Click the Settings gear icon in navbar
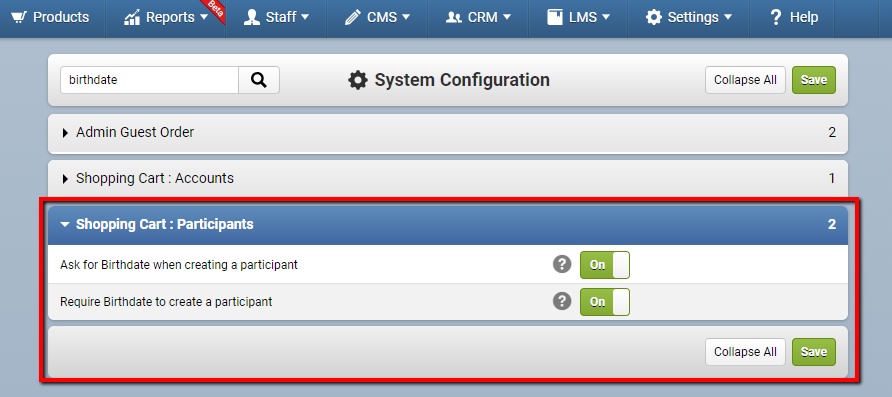Viewport: 892px width, 397px height. click(654, 18)
